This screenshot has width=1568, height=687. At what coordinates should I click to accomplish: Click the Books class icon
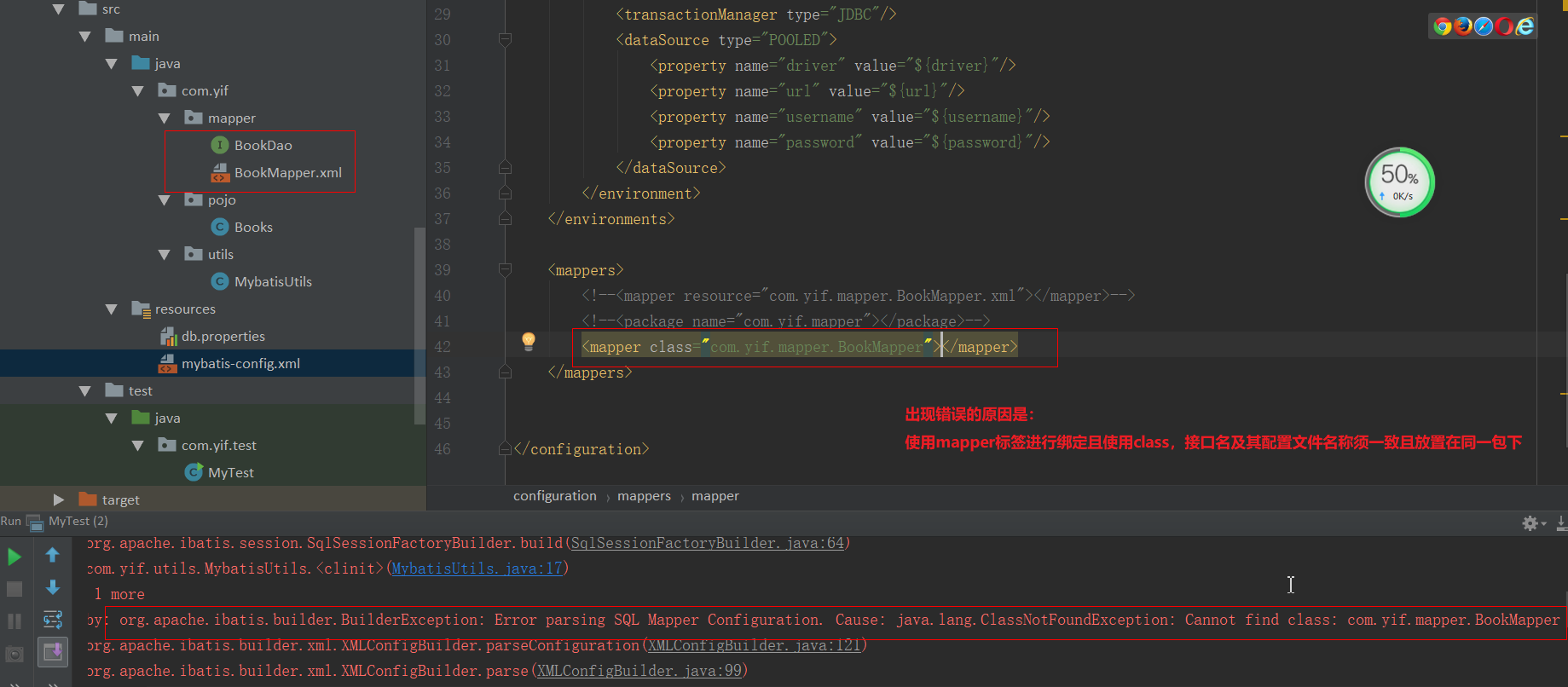pos(220,227)
